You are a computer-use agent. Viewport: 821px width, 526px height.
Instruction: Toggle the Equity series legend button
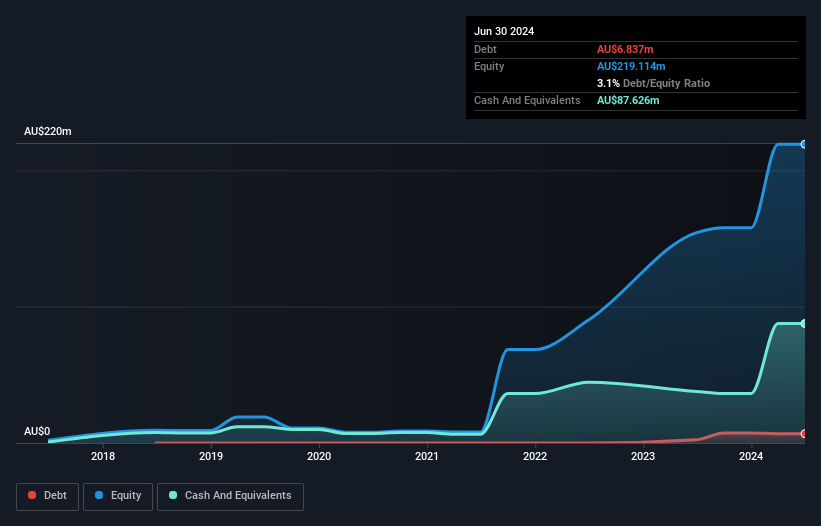(118, 496)
